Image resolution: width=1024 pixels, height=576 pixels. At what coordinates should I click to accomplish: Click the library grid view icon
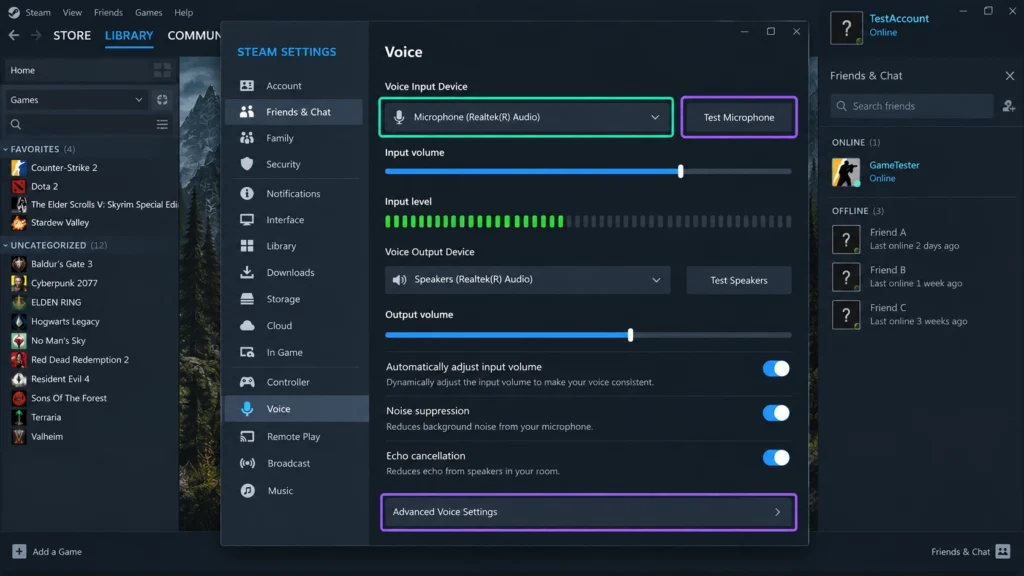click(162, 70)
